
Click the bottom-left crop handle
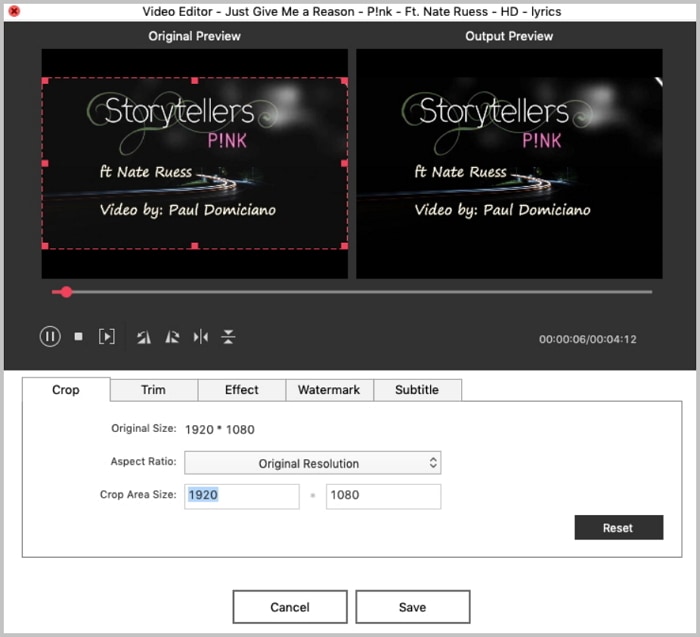pyautogui.click(x=45, y=246)
